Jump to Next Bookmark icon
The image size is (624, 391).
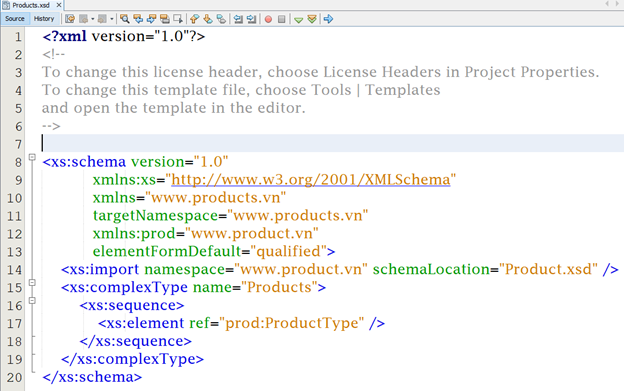(x=208, y=19)
